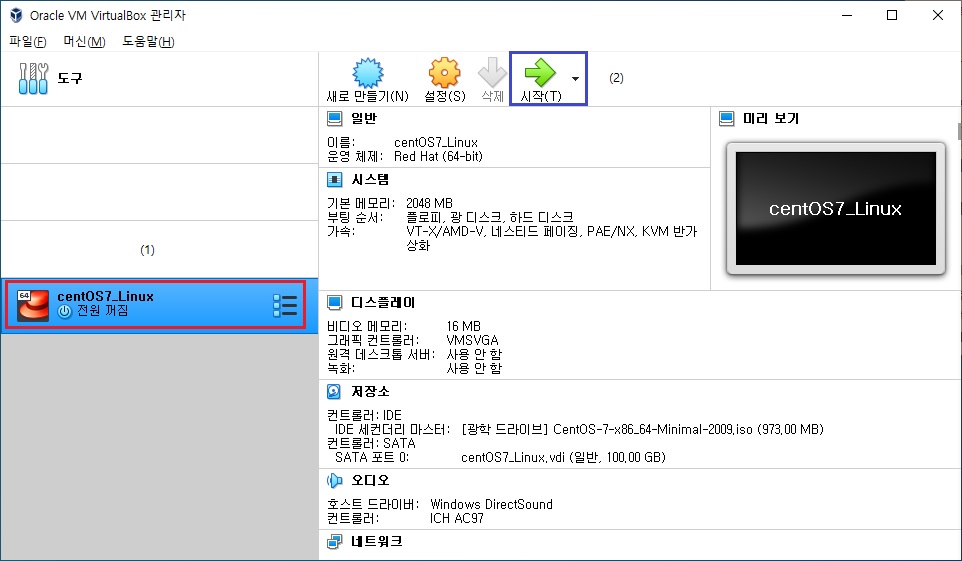Click the VirtualBox title bar logo

(16, 15)
